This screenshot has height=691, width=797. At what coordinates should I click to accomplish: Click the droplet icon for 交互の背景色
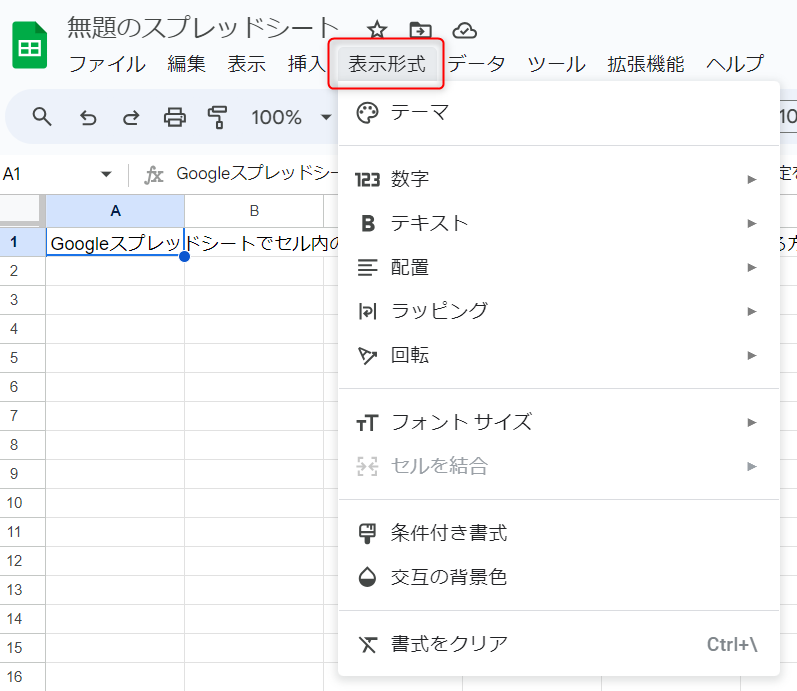click(367, 577)
